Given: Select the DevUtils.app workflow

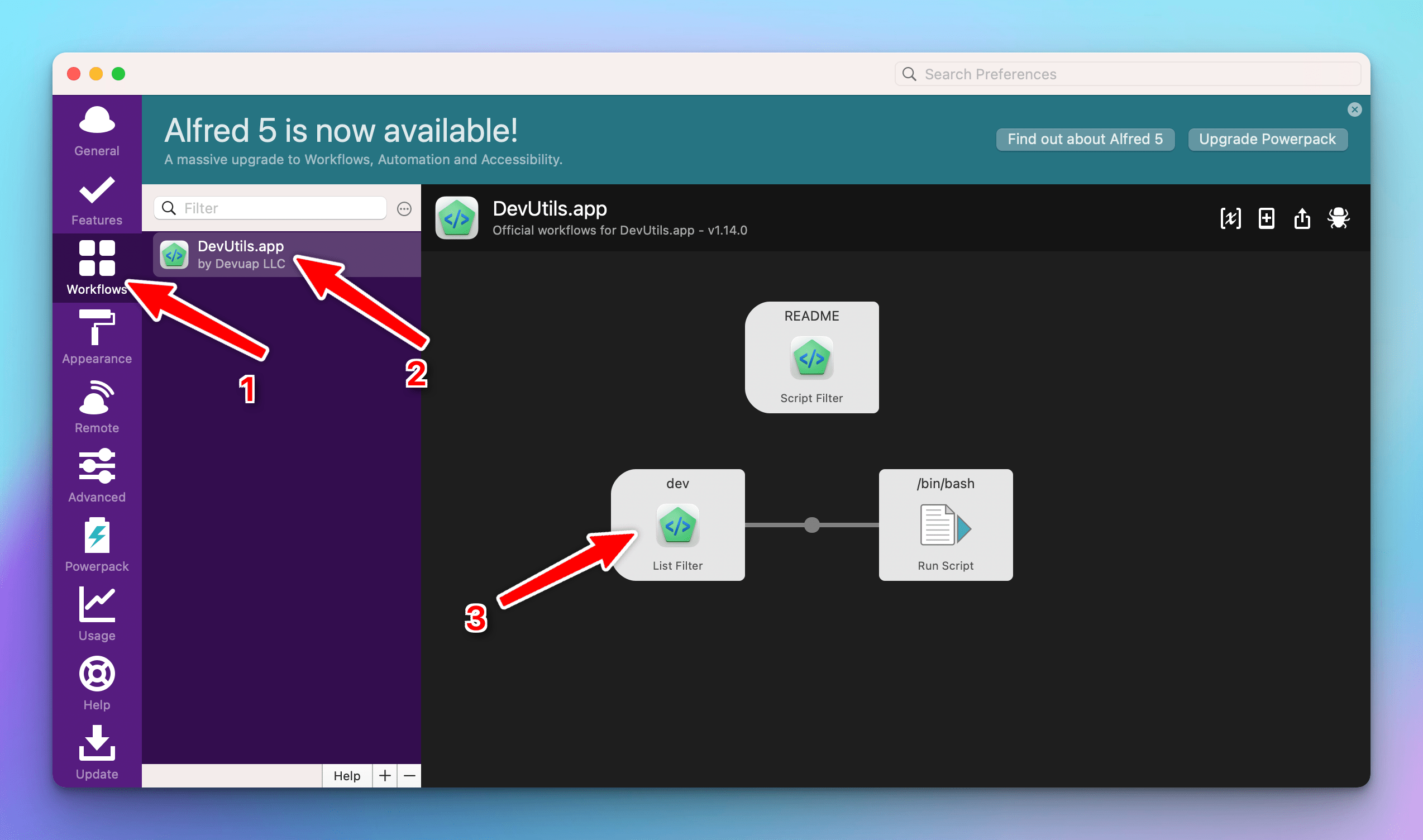Looking at the screenshot, I should (x=284, y=254).
